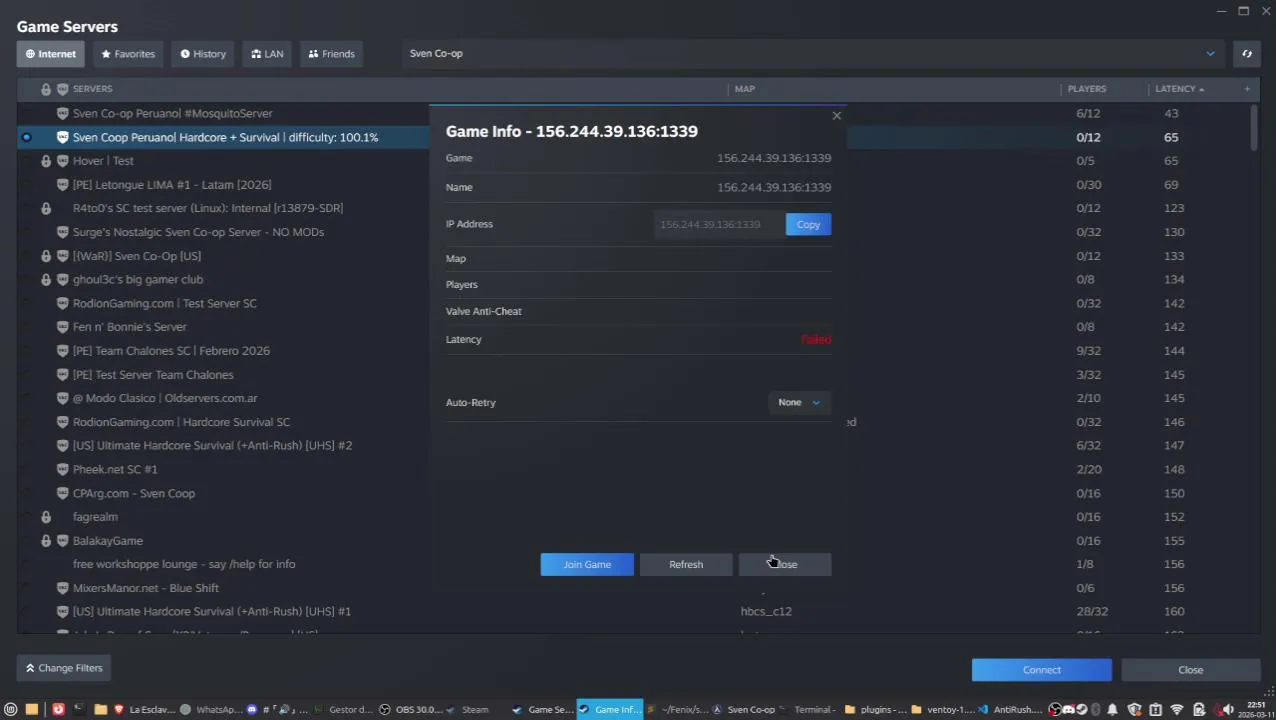The image size is (1276, 720).
Task: Sort by the Players column header
Action: (1086, 89)
